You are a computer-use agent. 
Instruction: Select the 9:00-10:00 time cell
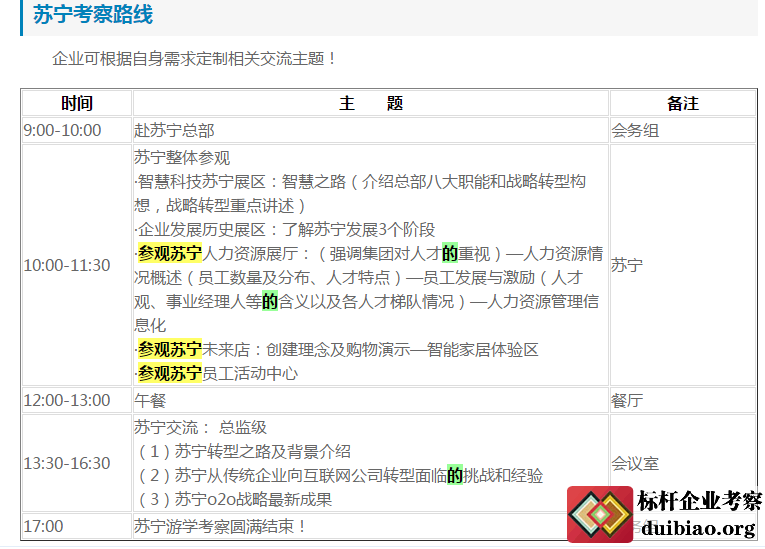point(77,130)
